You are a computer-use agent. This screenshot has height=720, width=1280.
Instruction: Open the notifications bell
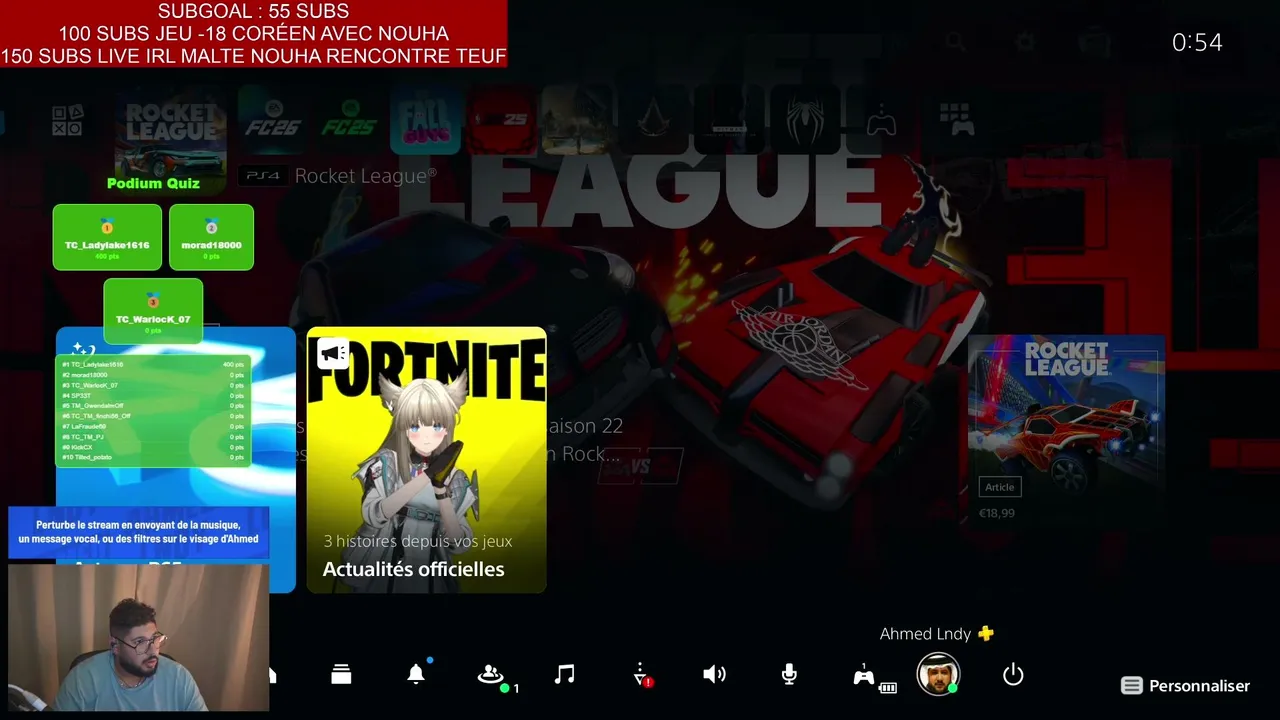(416, 674)
